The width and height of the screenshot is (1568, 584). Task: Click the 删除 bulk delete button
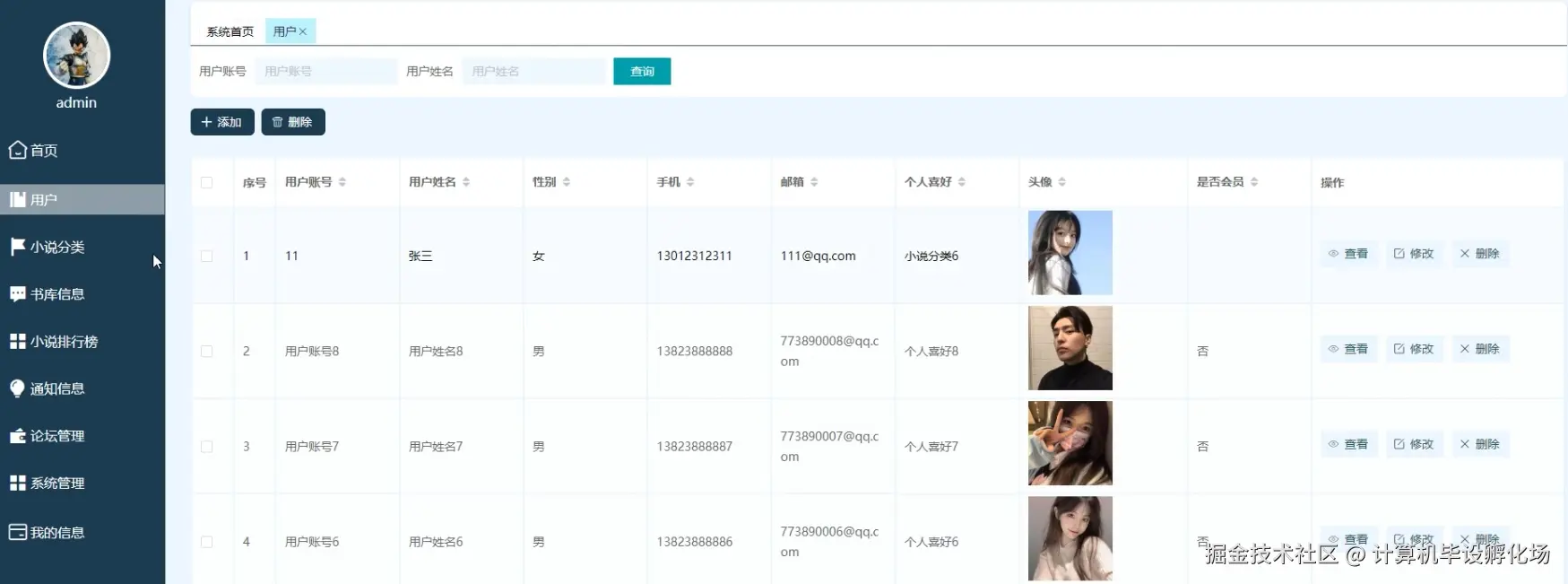pos(293,122)
